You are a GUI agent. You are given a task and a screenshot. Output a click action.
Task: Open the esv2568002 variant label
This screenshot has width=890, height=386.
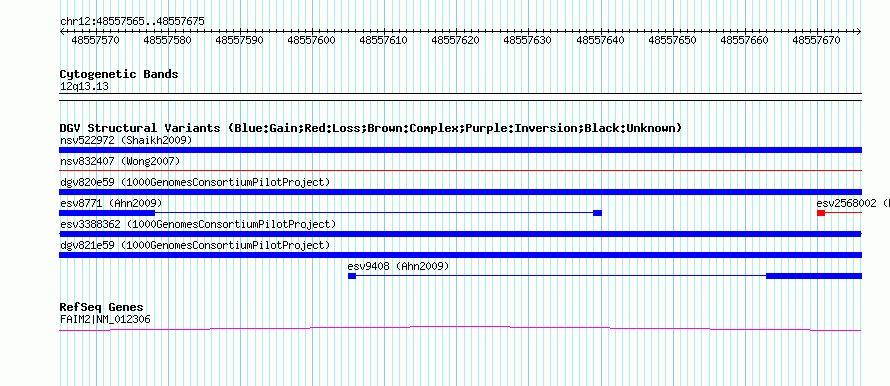[x=853, y=203]
